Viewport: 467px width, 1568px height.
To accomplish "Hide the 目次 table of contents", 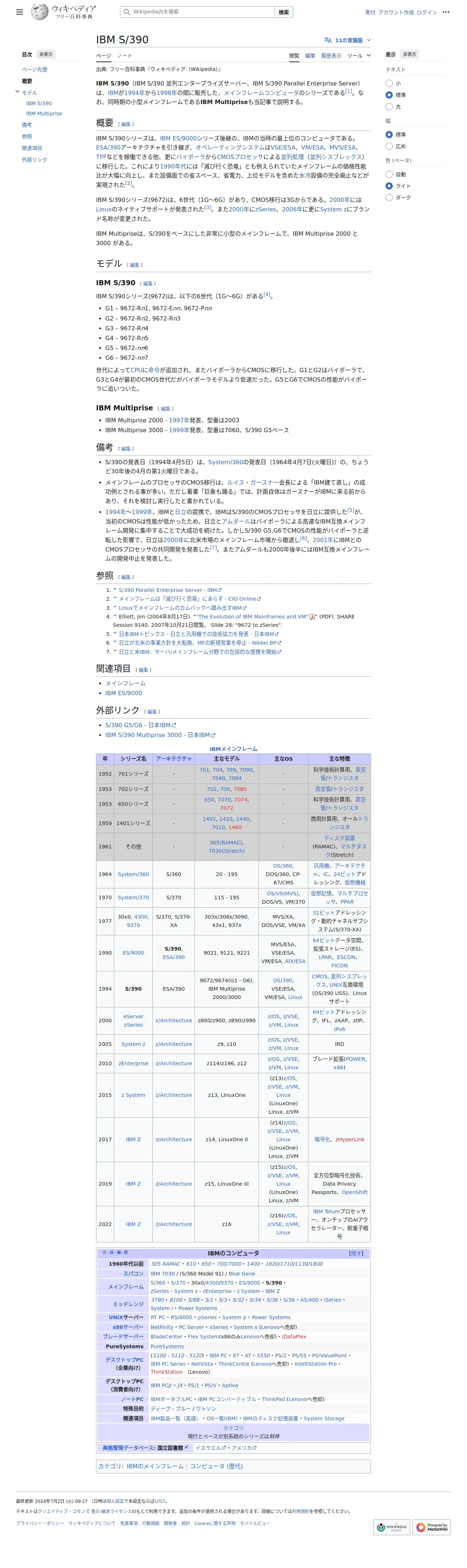I will coord(46,54).
